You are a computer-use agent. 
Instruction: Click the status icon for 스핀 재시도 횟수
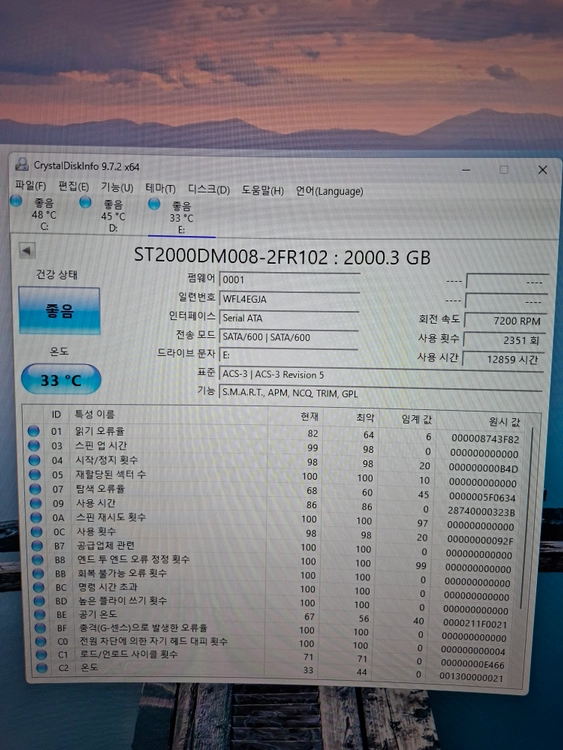(36, 517)
